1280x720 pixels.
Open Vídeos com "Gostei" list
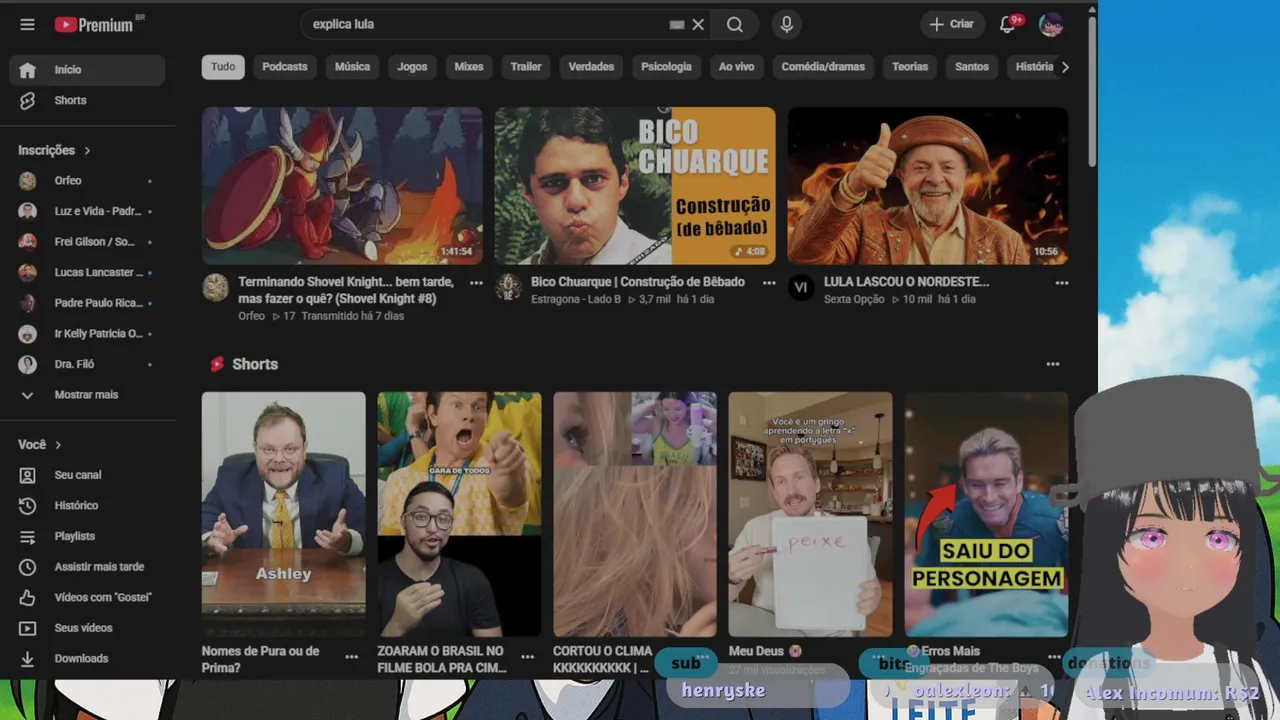[x=87, y=597]
